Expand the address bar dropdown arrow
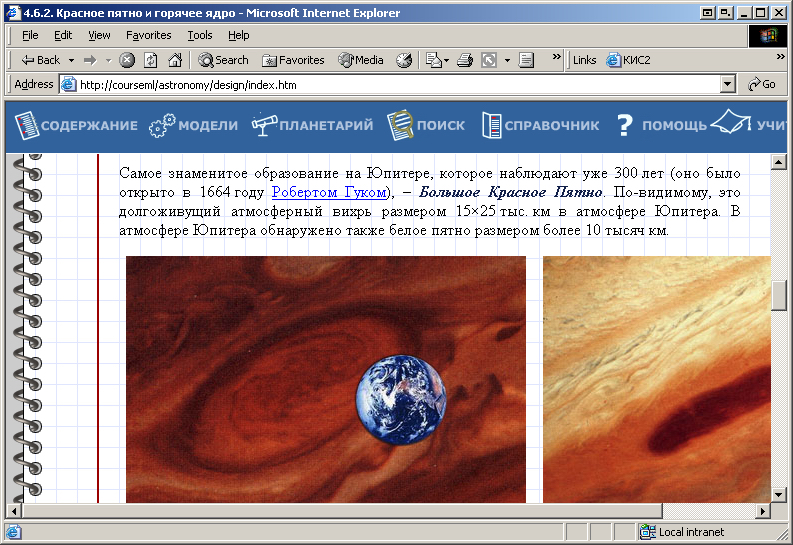The width and height of the screenshot is (793, 545). click(x=727, y=85)
